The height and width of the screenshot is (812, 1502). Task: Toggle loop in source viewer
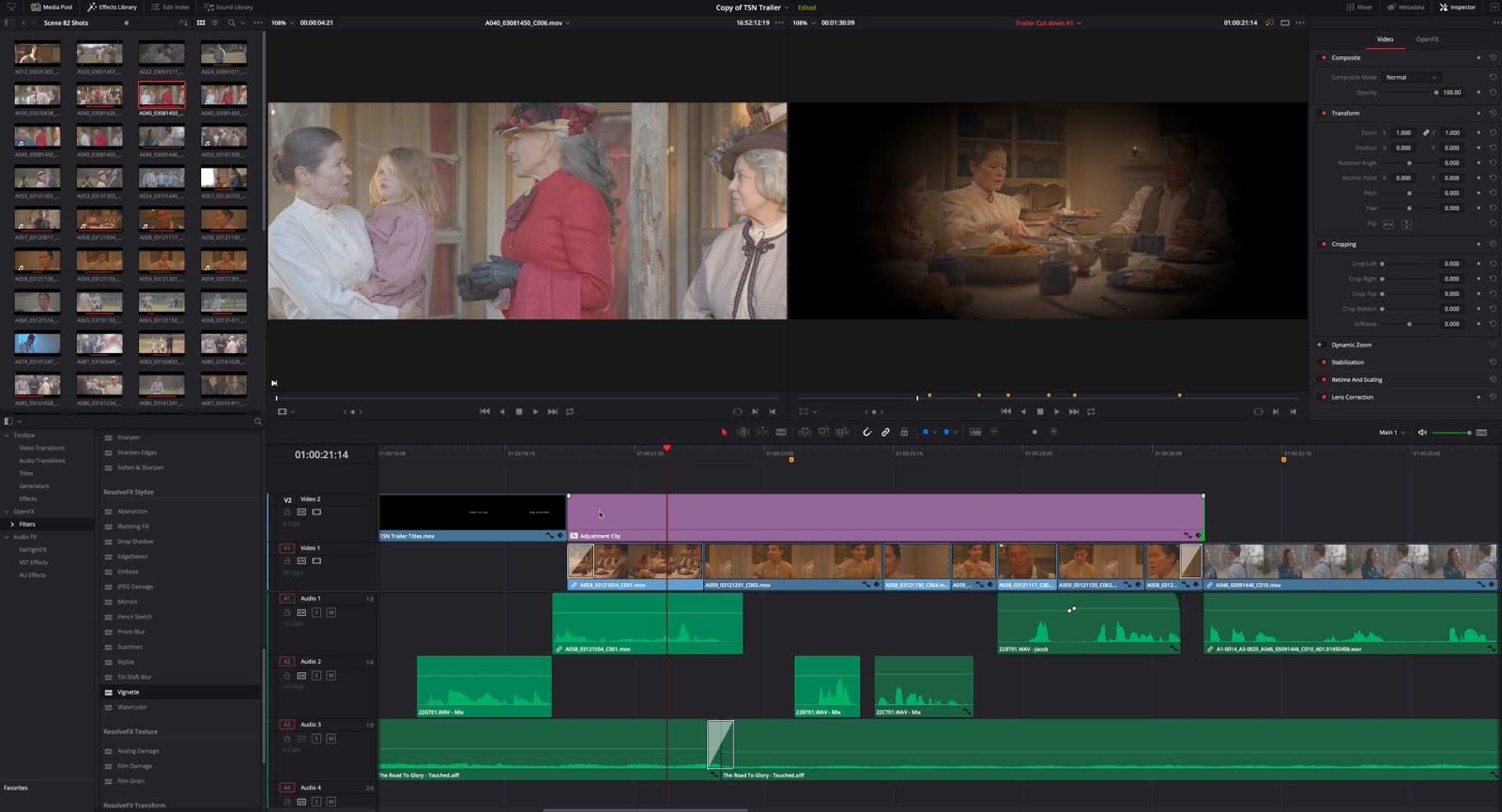pos(570,411)
